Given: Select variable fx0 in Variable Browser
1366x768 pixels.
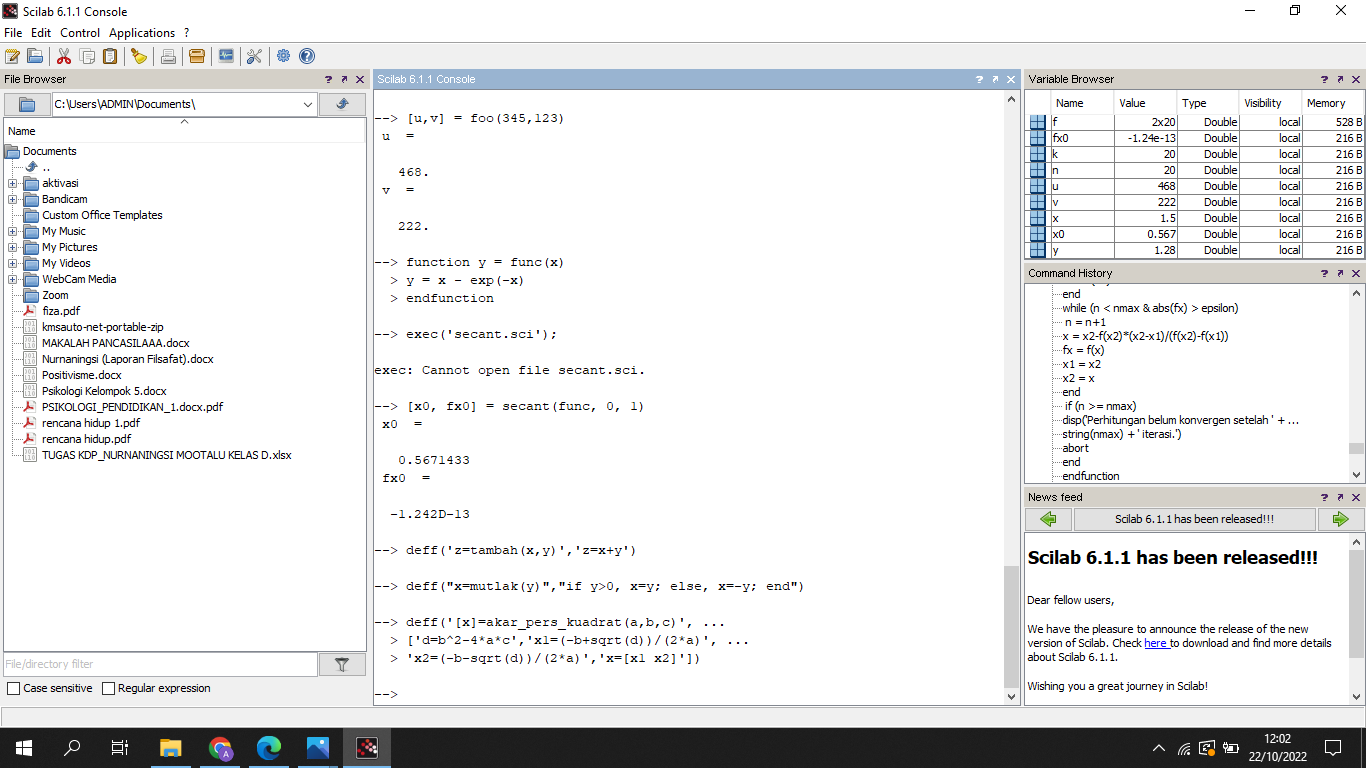Looking at the screenshot, I should point(1195,138).
